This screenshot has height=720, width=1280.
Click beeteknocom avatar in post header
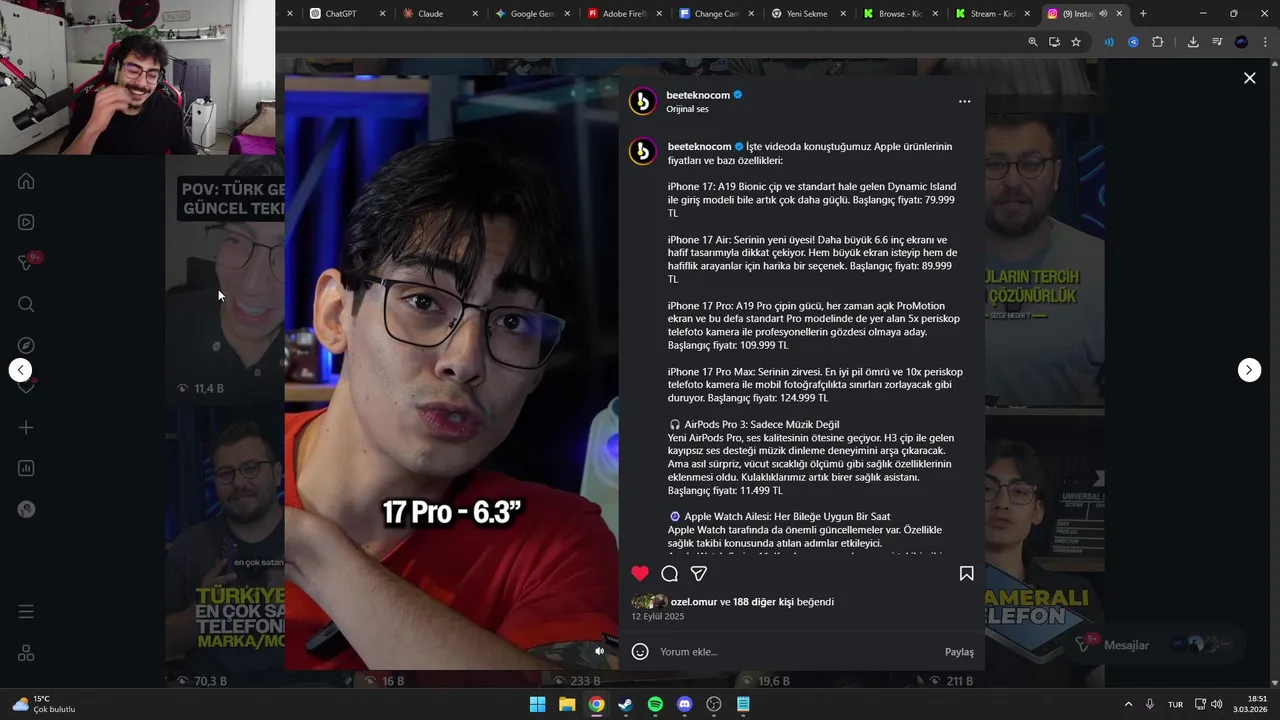tap(642, 101)
